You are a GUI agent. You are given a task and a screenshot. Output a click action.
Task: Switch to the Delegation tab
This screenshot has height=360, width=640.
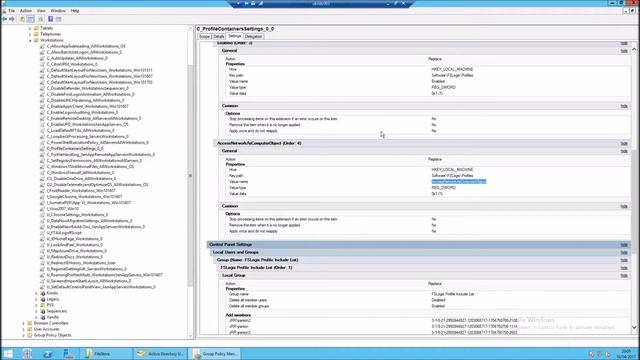click(253, 37)
